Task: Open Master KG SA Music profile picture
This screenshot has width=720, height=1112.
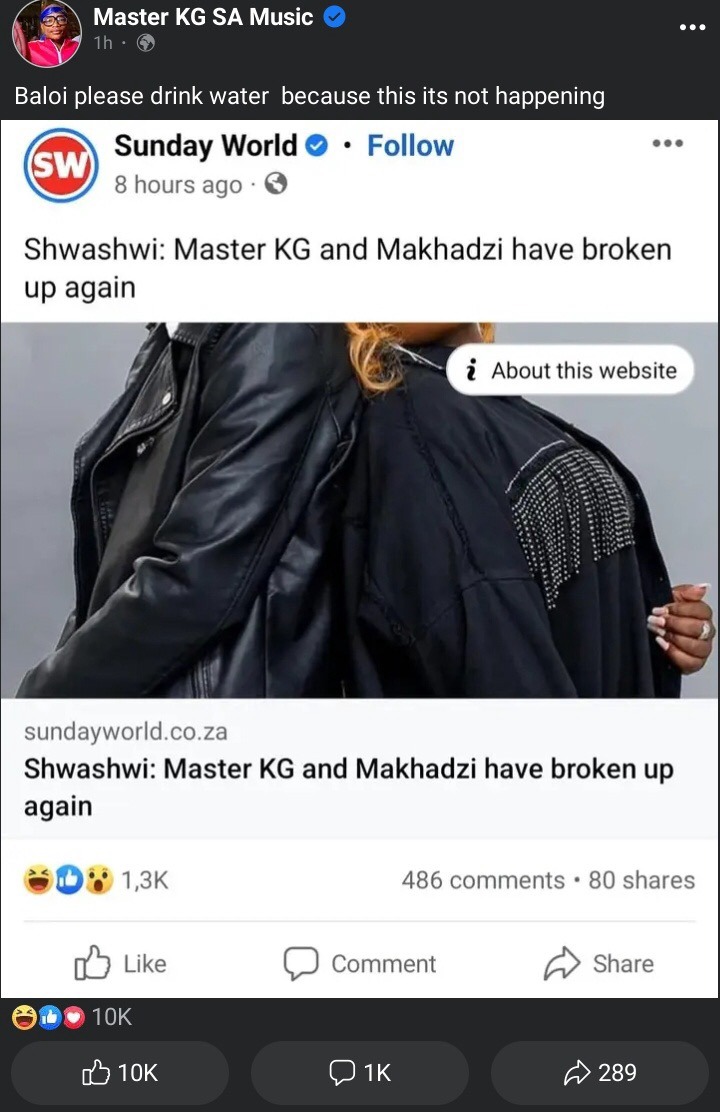Action: click(47, 33)
